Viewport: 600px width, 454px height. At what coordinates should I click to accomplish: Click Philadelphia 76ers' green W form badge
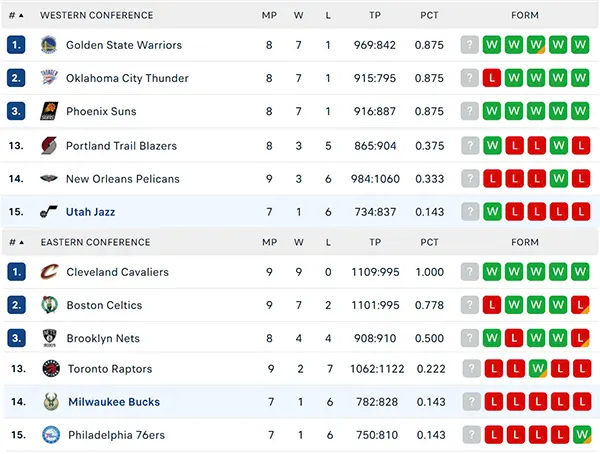coord(582,434)
